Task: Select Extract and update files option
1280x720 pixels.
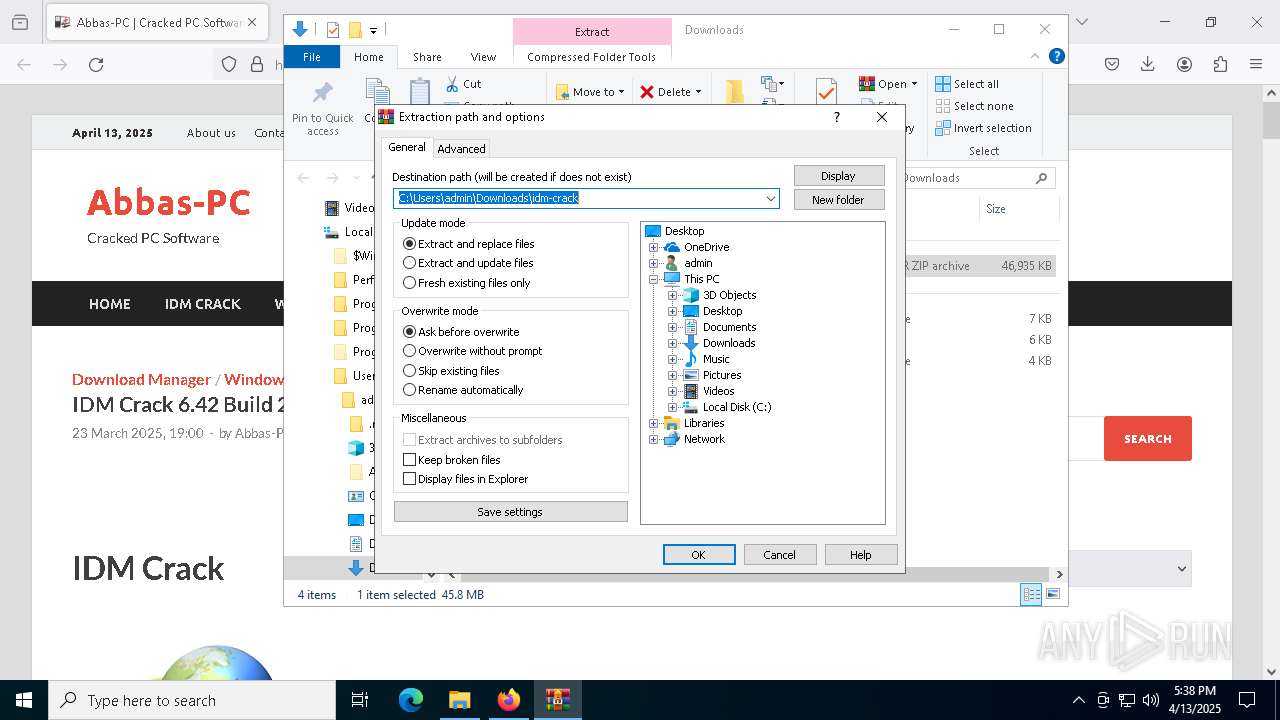Action: point(467,263)
